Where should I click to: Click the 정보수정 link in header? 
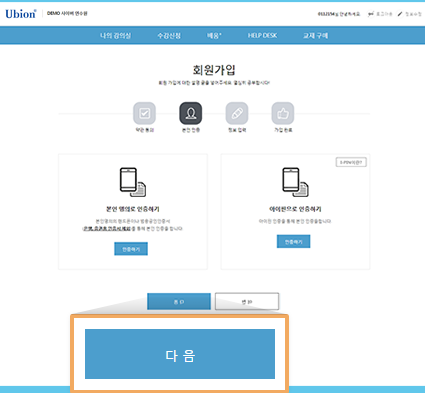[413, 14]
